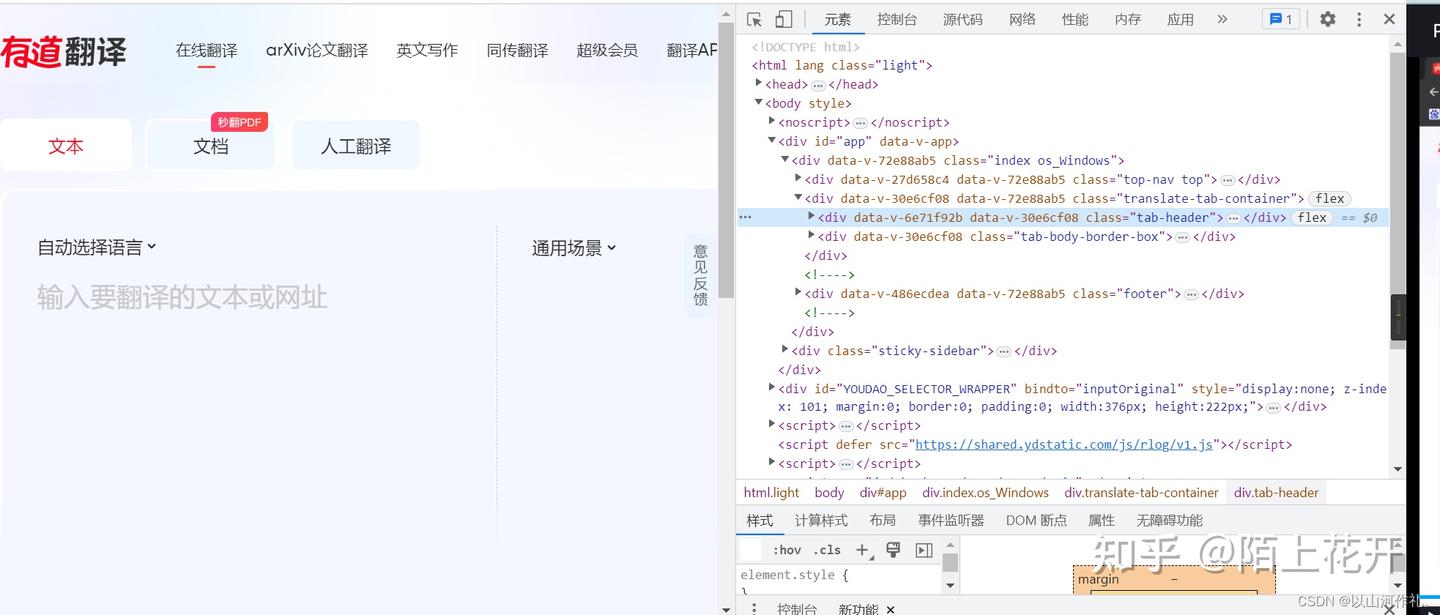Image resolution: width=1440 pixels, height=615 pixels.
Task: Expand the YOUDAO_SELECTOR_WRAPPER div node
Action: tap(771, 387)
